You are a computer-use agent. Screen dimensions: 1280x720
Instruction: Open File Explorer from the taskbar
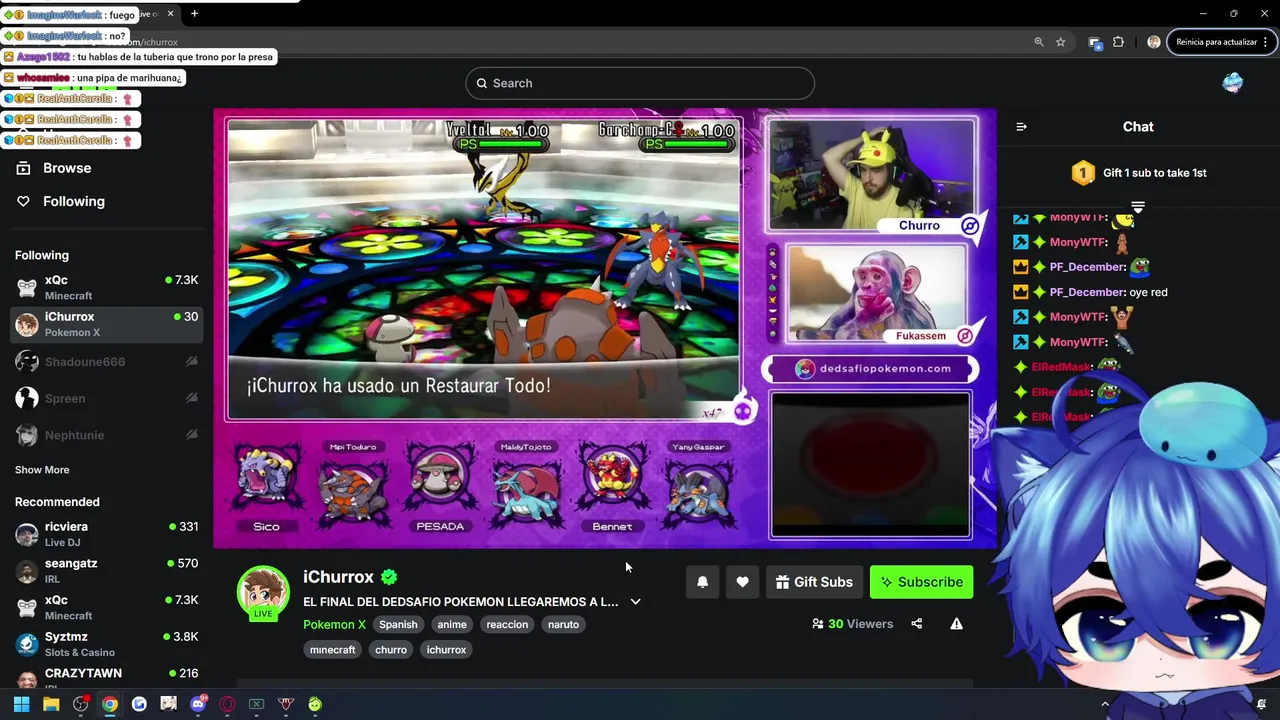coord(51,705)
